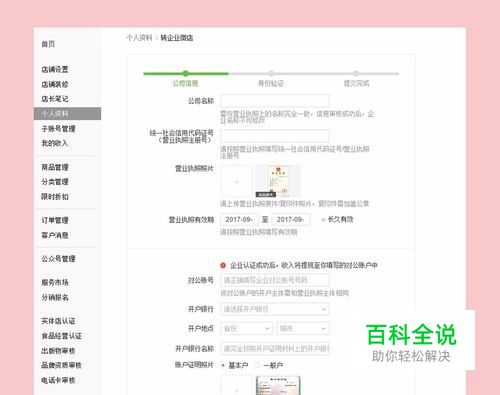This screenshot has height=395, width=500.
Task: Open the sample business license thumbnail
Action: (x=278, y=181)
